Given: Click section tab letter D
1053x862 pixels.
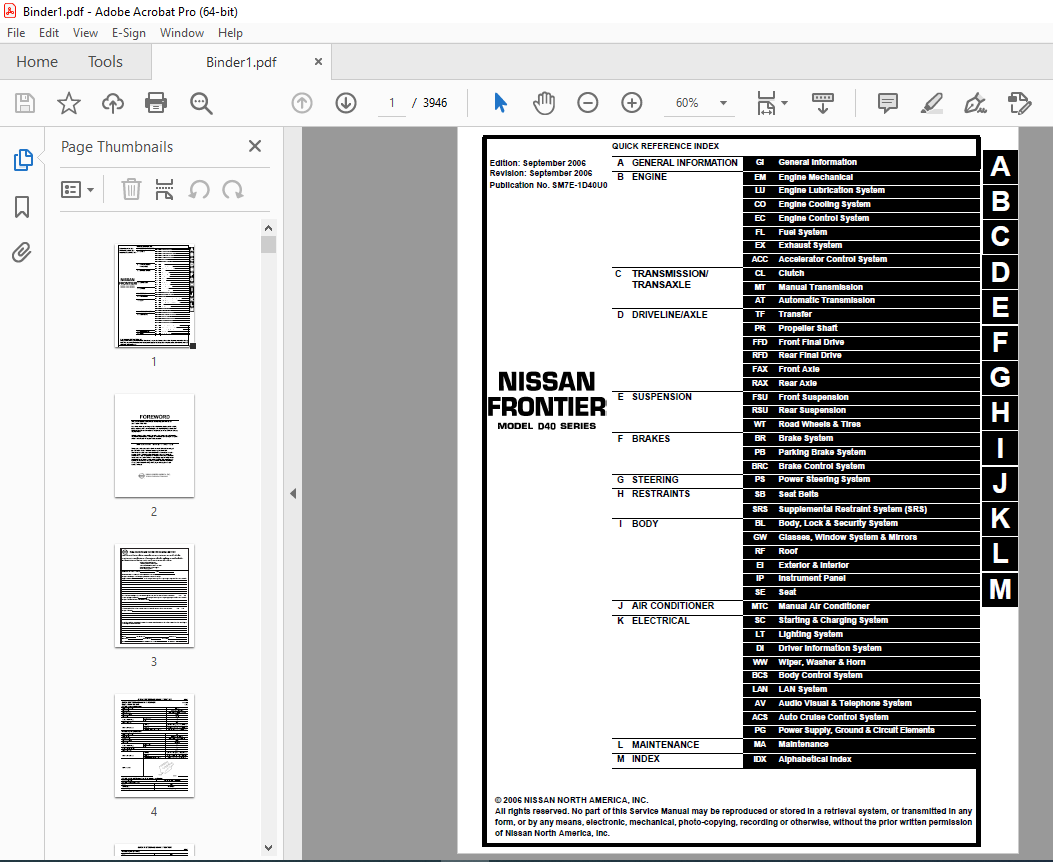Looking at the screenshot, I should (1000, 272).
